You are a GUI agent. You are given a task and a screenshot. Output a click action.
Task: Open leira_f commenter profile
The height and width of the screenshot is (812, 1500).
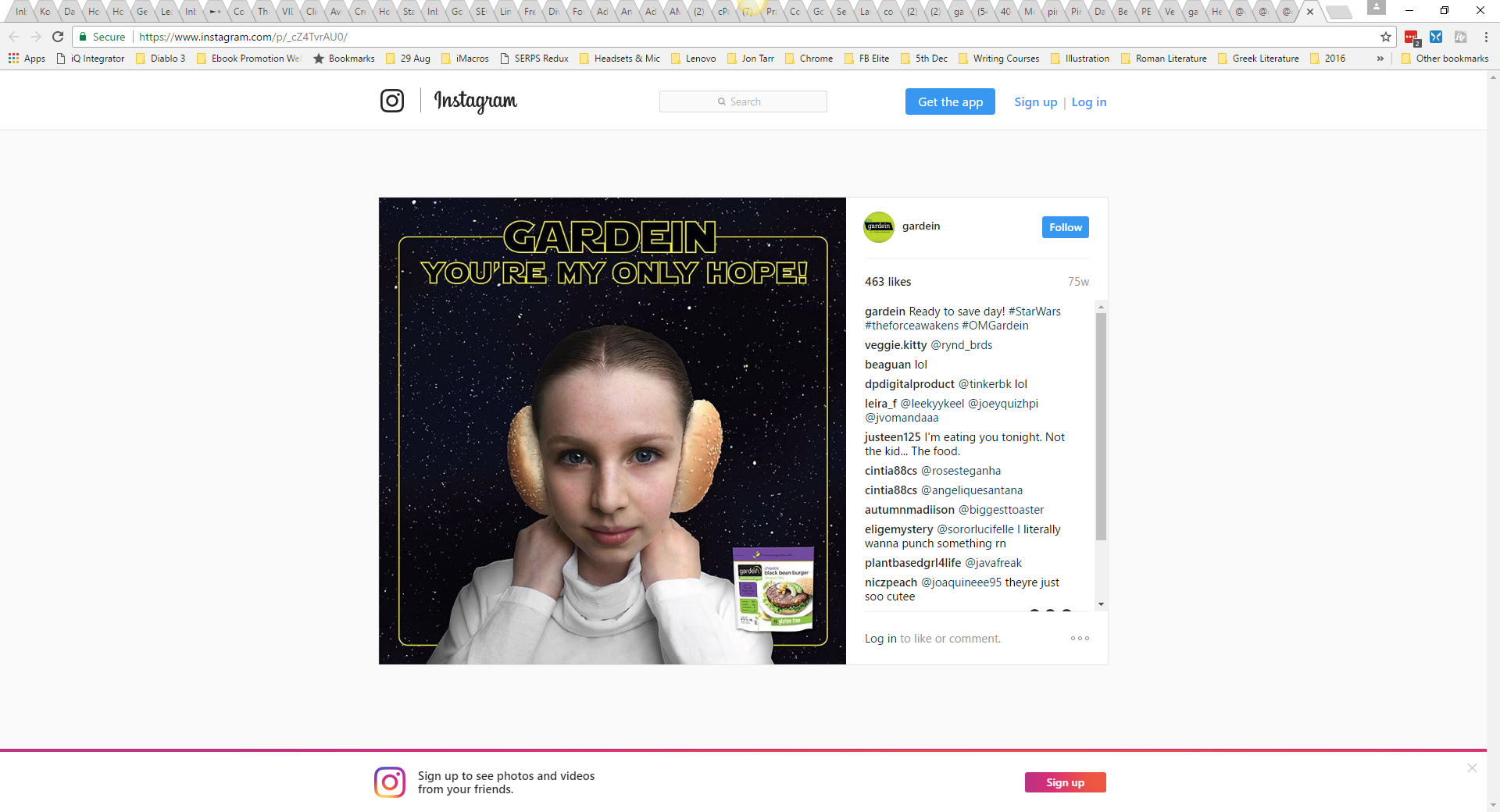point(880,404)
